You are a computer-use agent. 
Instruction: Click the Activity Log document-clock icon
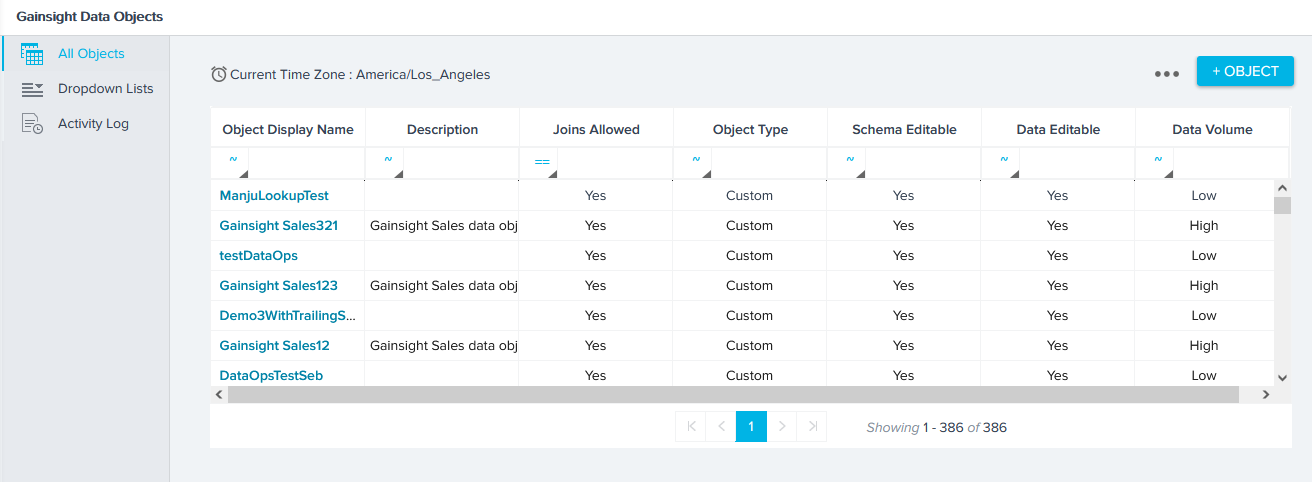(x=32, y=124)
